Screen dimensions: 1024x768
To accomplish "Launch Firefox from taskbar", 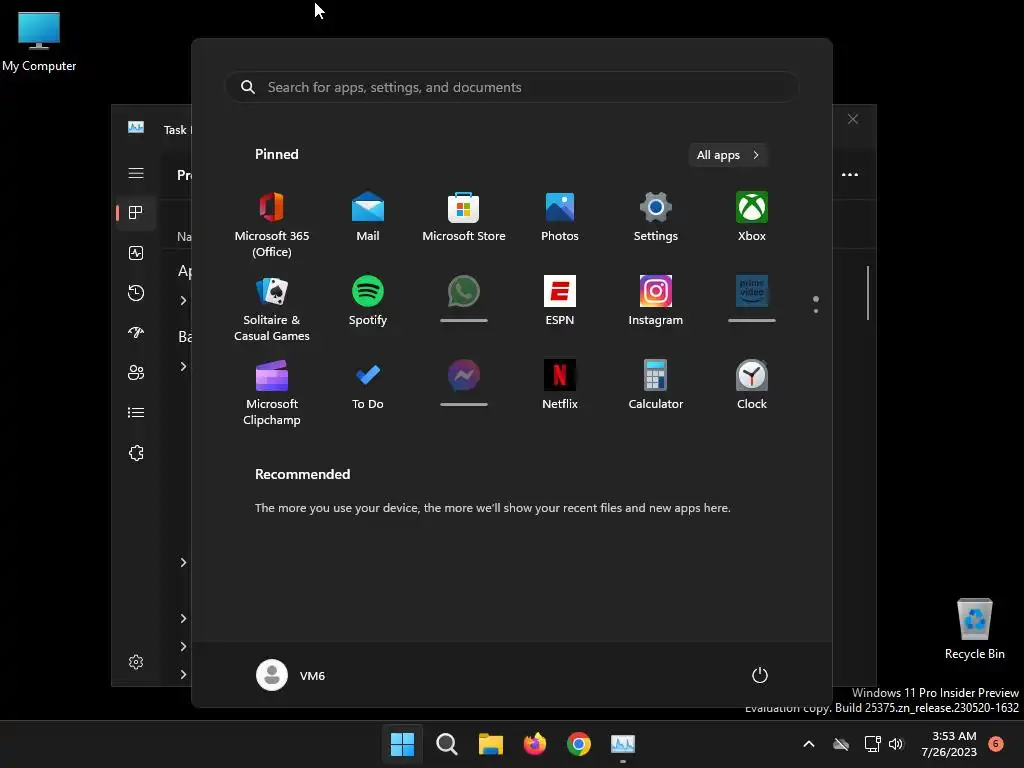I will 535,744.
